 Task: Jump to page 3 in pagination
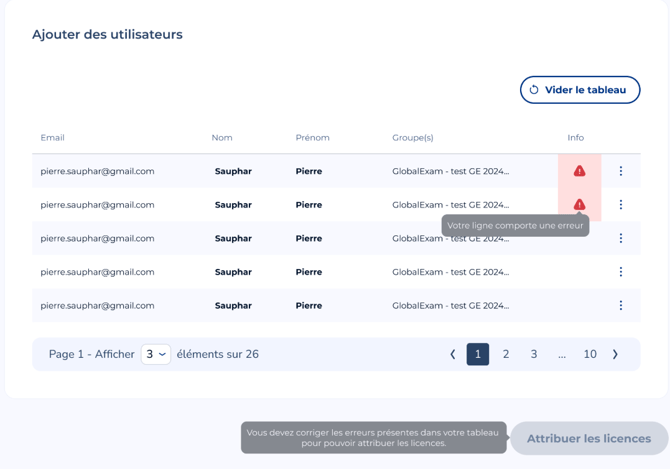534,354
